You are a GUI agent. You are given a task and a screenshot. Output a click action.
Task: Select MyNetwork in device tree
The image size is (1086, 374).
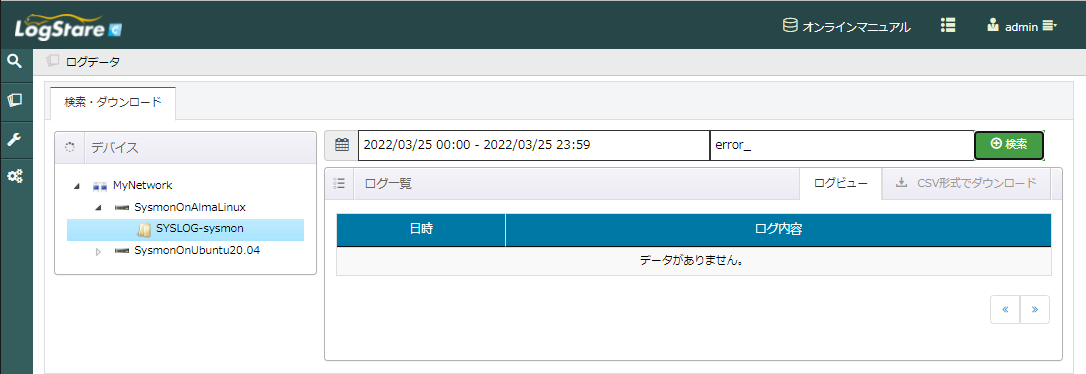142,185
